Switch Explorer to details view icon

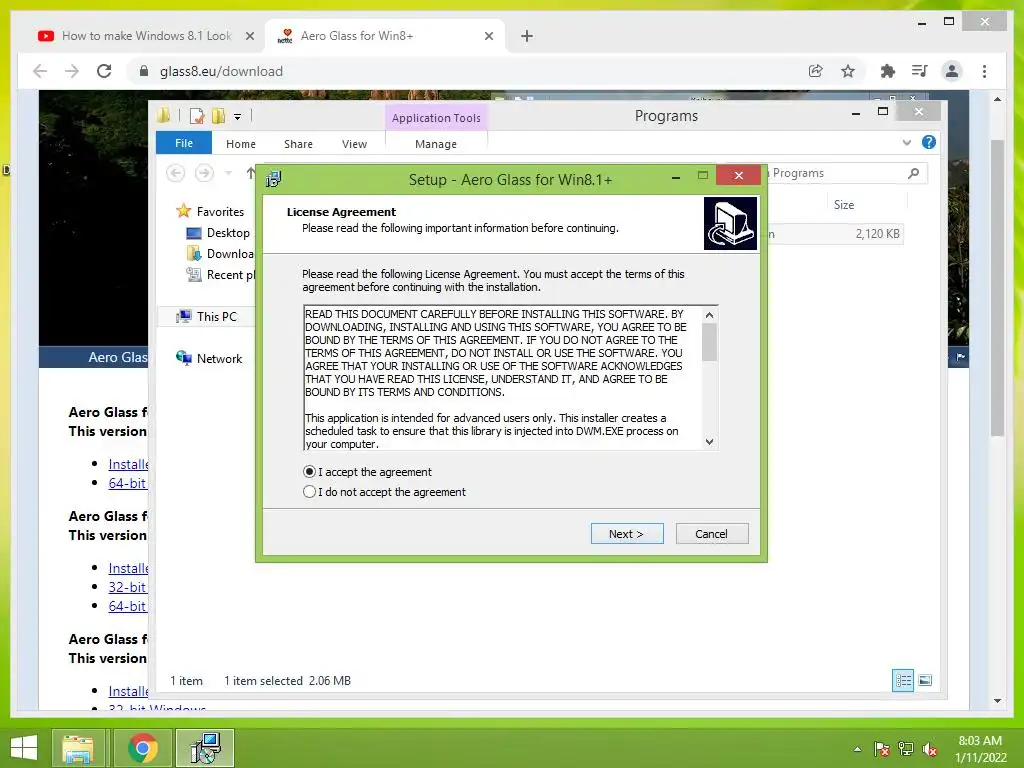[x=903, y=680]
